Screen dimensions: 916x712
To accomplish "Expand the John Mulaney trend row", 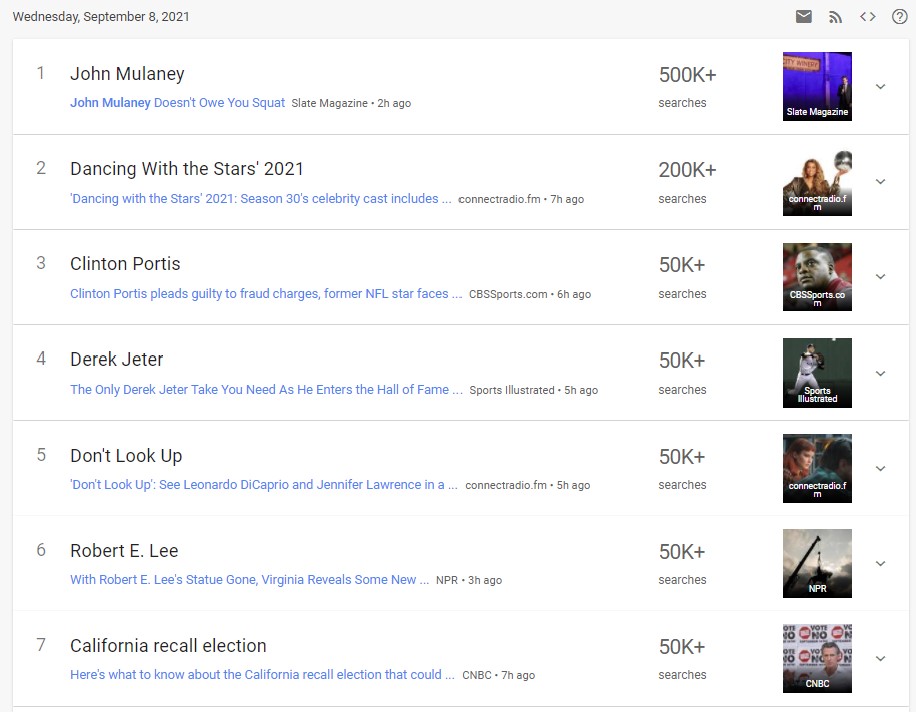I will tap(880, 87).
